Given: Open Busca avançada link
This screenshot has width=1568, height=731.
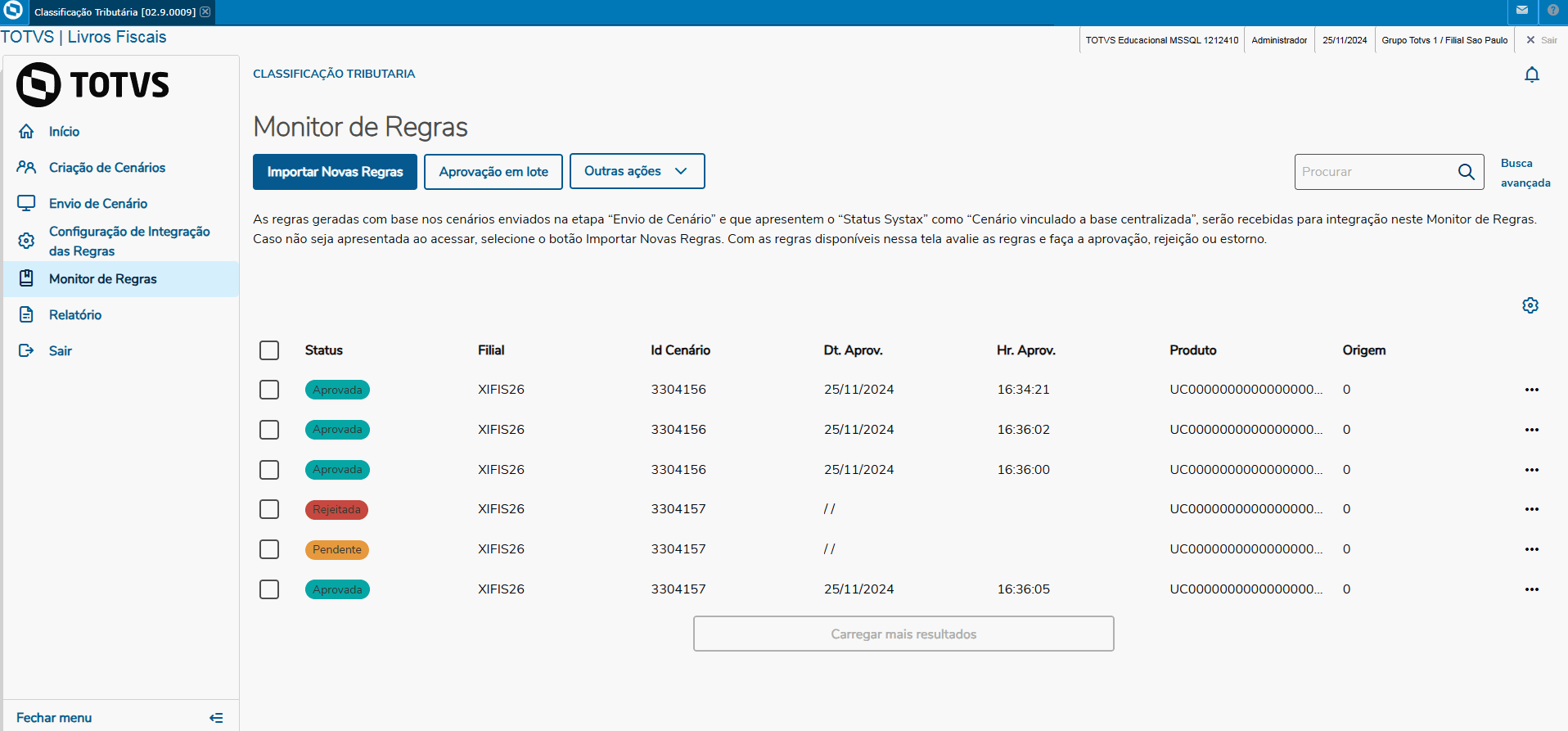Looking at the screenshot, I should [x=1525, y=173].
